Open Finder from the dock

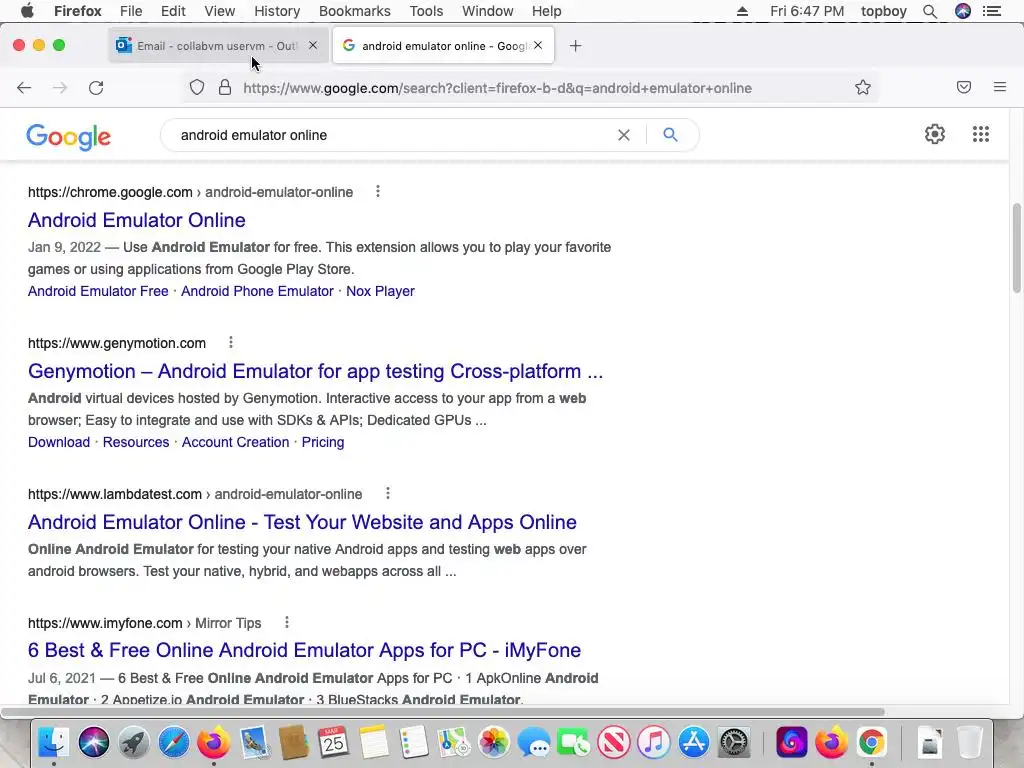coord(53,743)
